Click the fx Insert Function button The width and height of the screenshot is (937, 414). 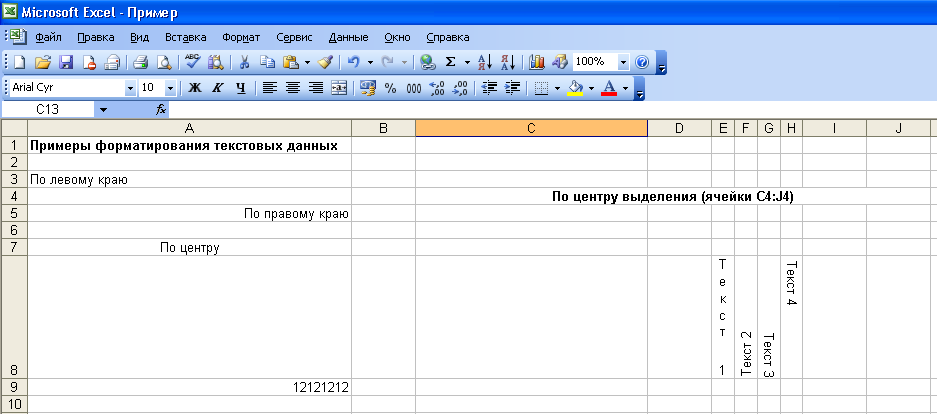(161, 109)
